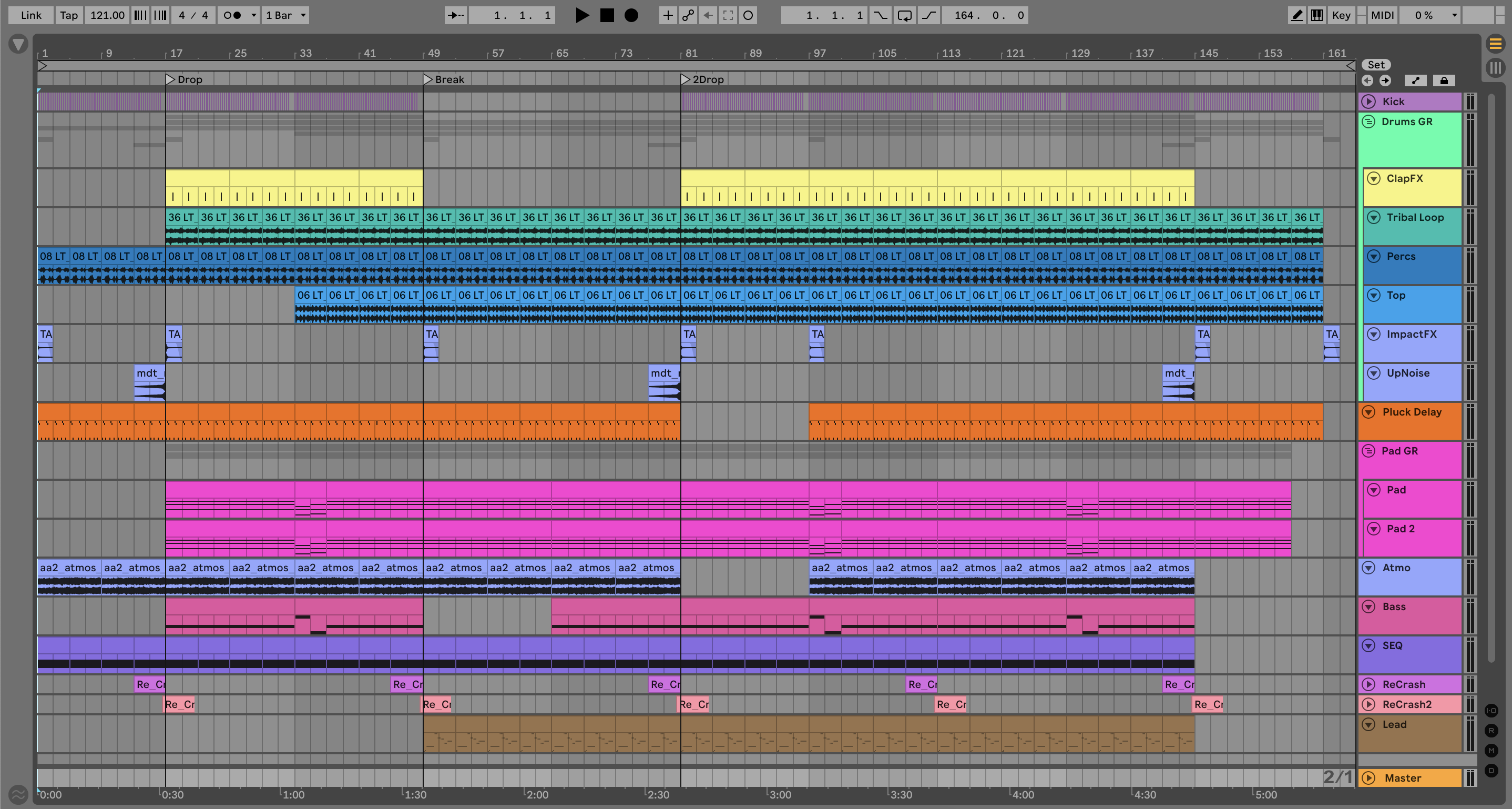Toggle Draw Mode pencil icon

point(1296,15)
